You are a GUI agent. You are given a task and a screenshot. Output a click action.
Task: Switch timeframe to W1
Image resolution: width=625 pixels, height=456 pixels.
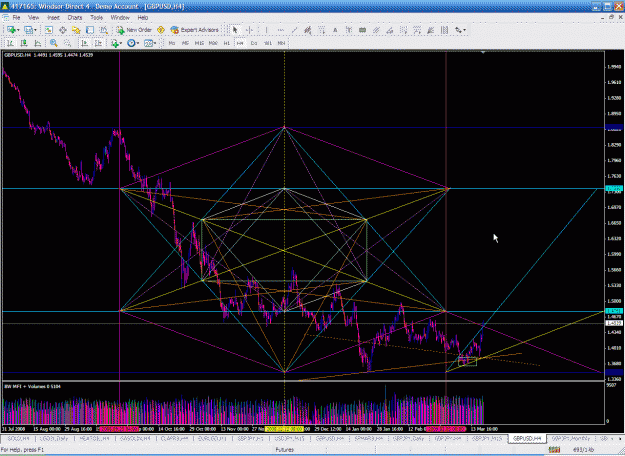pos(268,43)
